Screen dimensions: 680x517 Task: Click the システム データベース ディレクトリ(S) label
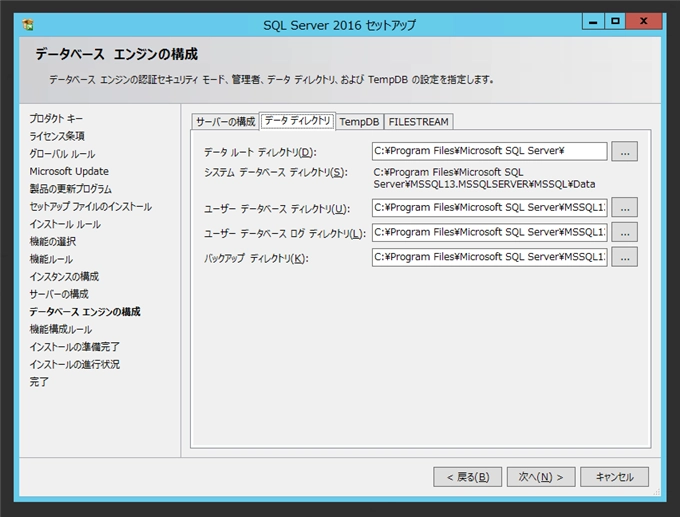[x=276, y=173]
